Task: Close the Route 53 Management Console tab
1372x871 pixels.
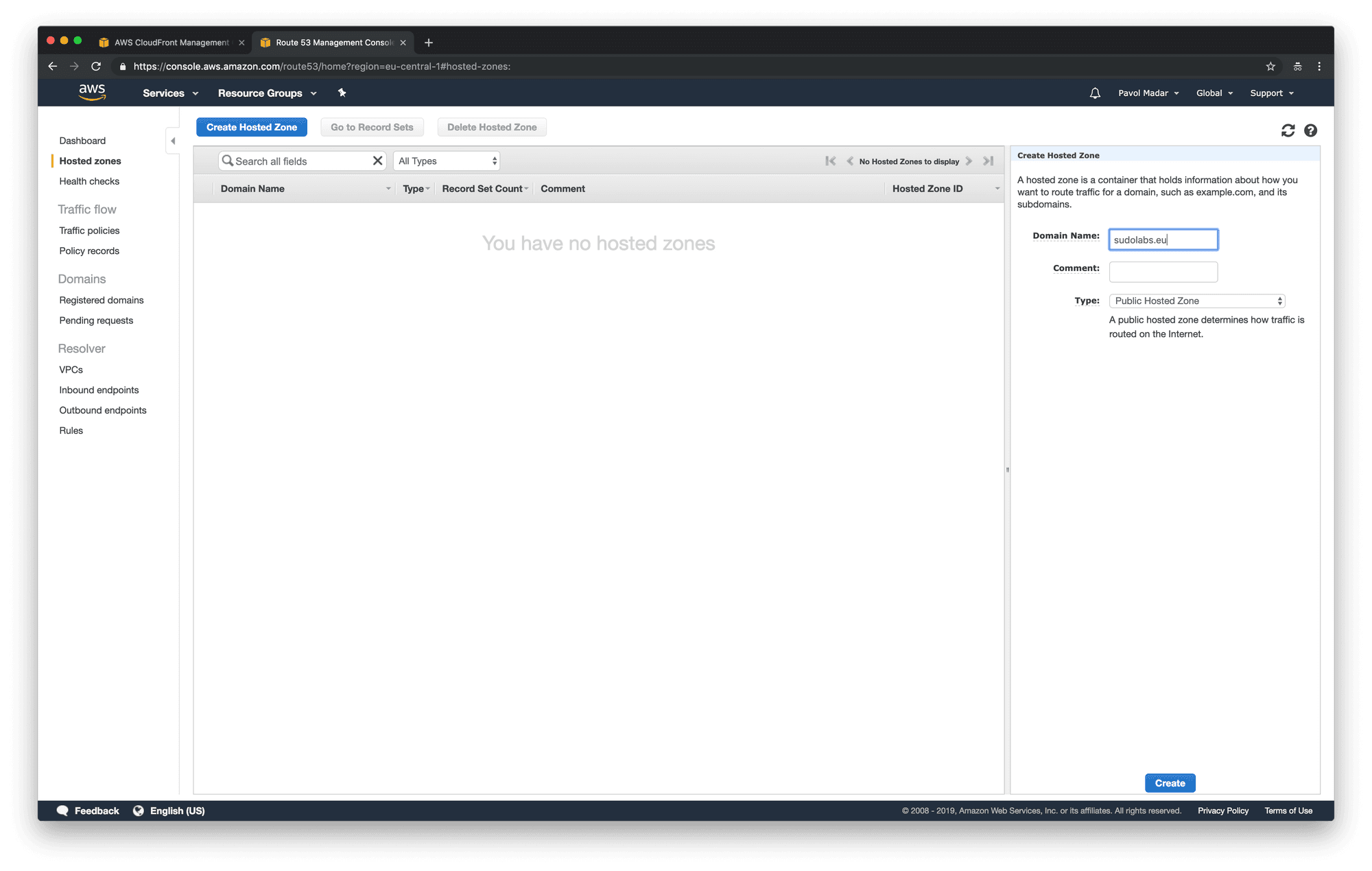Action: pos(403,43)
